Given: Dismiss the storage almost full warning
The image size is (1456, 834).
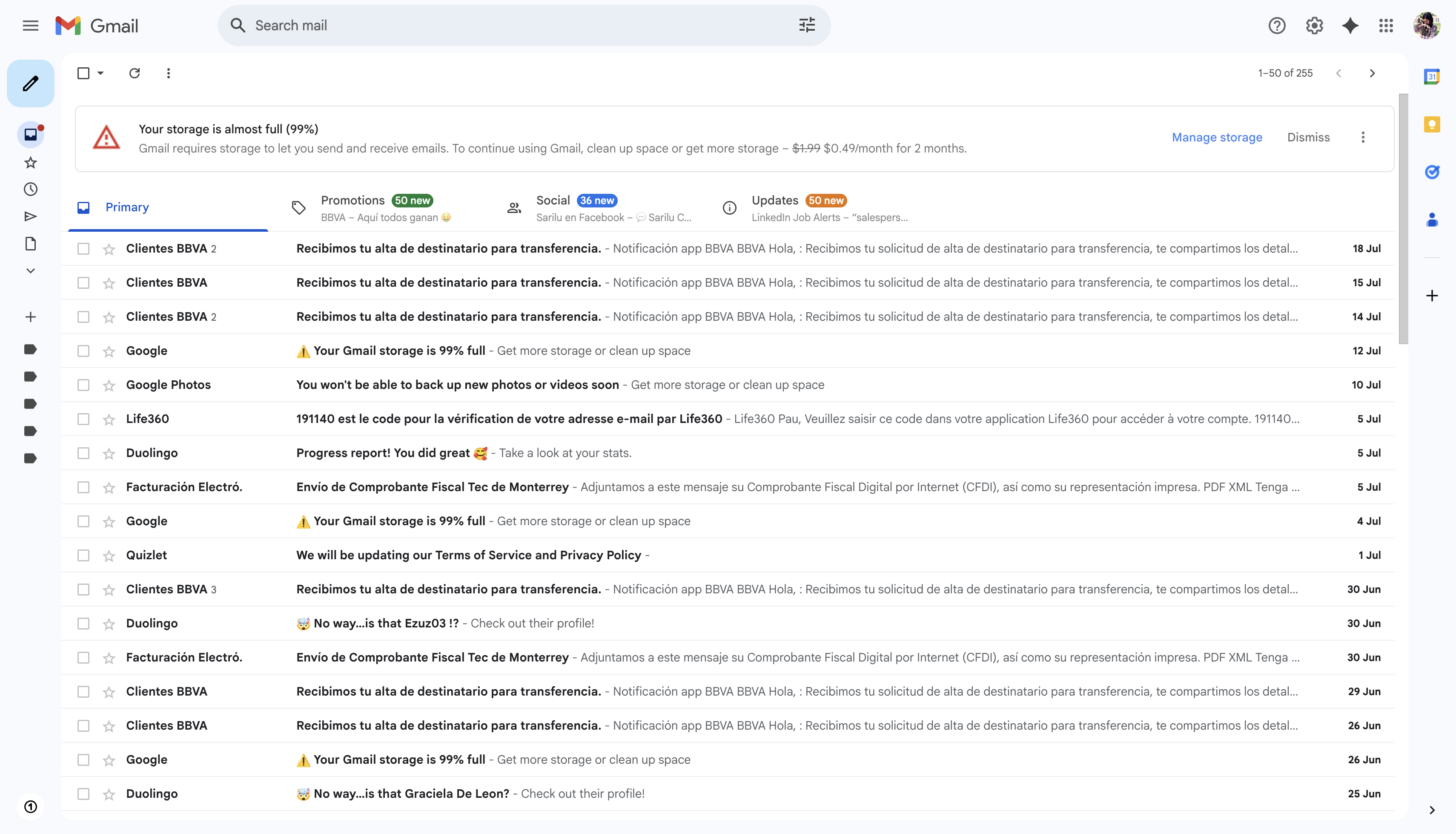Looking at the screenshot, I should pos(1308,138).
